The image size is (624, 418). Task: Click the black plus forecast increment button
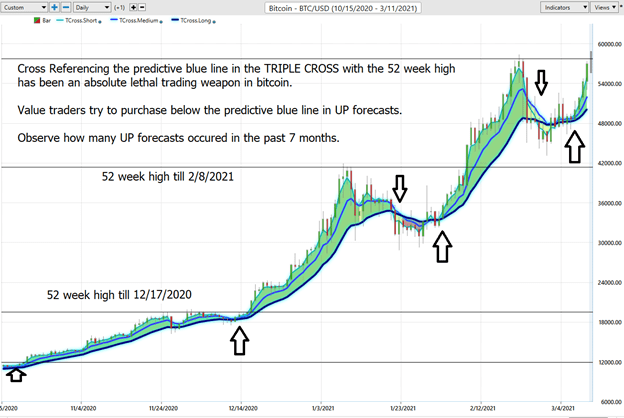pos(133,8)
